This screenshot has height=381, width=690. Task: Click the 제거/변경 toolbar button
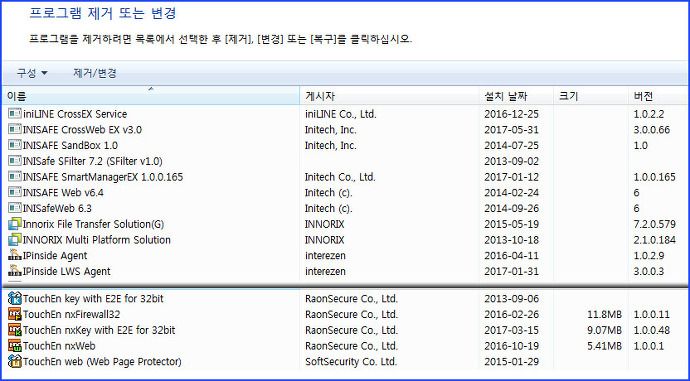click(95, 73)
